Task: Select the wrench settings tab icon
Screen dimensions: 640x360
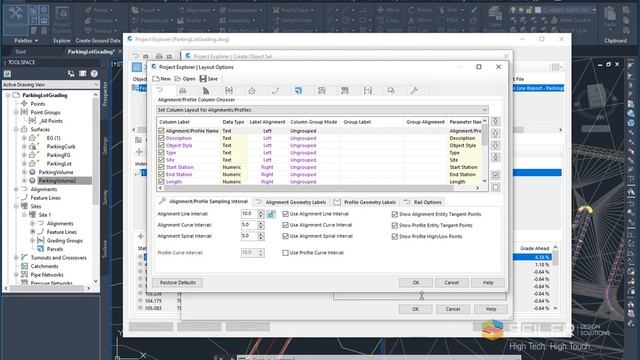Action: pos(414,91)
